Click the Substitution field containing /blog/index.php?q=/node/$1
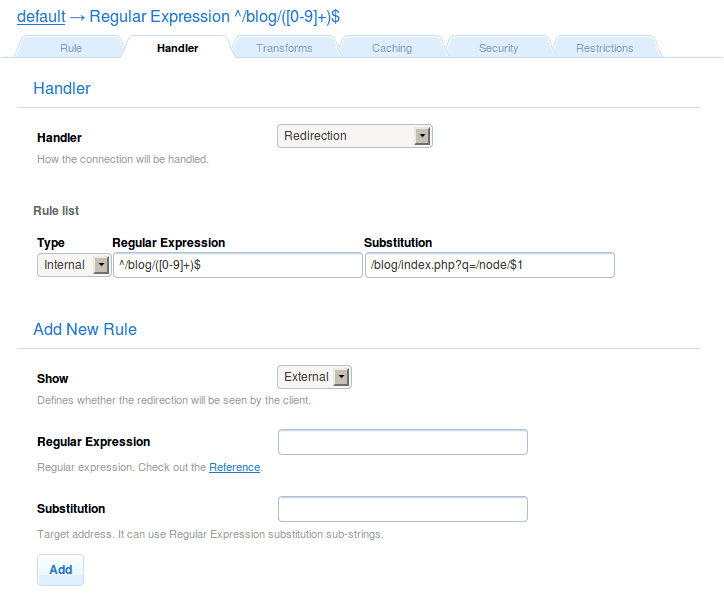This screenshot has height=598, width=724. [x=489, y=265]
